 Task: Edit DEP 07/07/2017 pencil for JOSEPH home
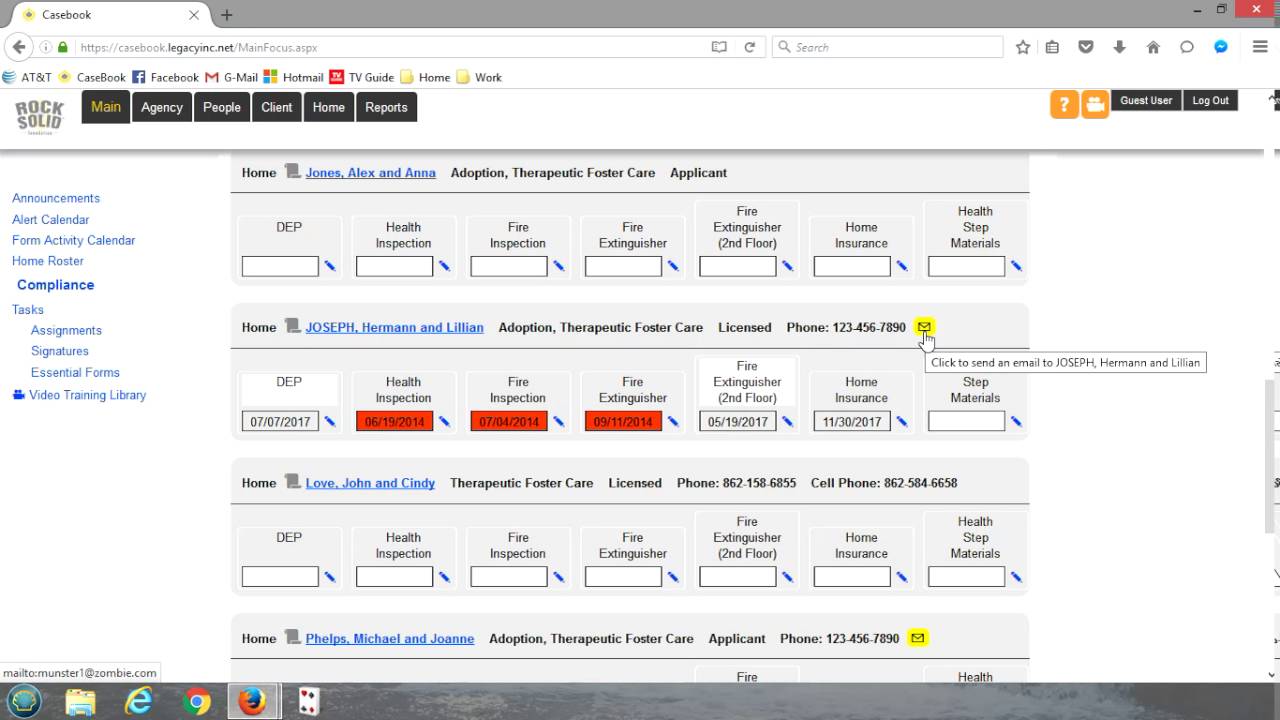[330, 422]
